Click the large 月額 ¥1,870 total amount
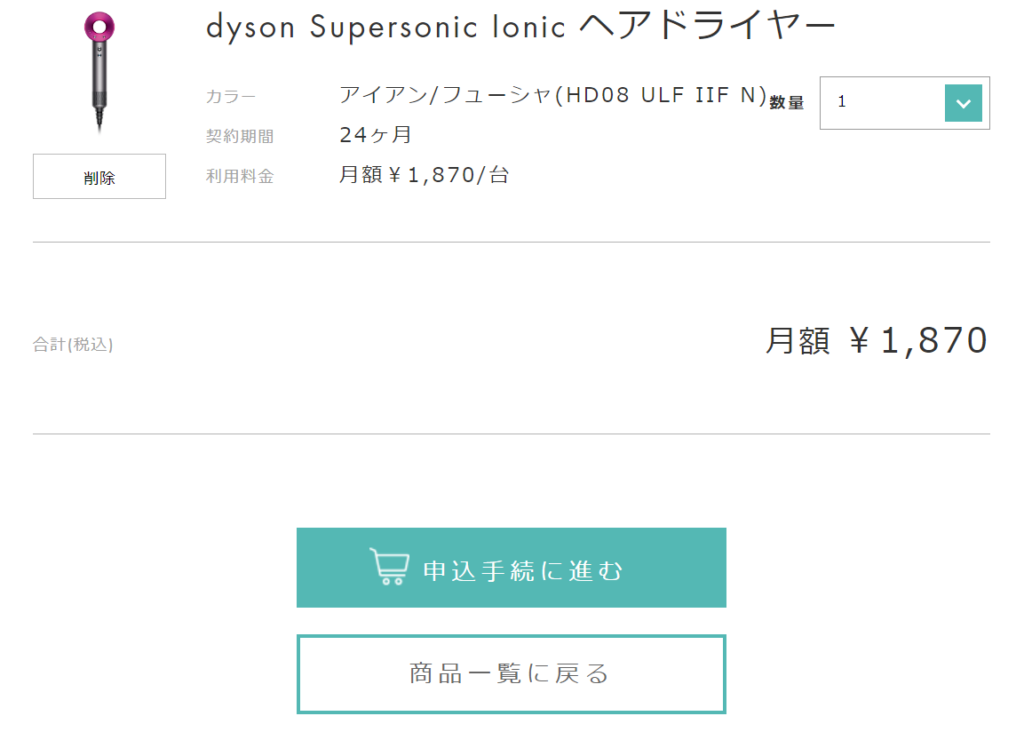Screen dimensions: 1024x732 876,341
